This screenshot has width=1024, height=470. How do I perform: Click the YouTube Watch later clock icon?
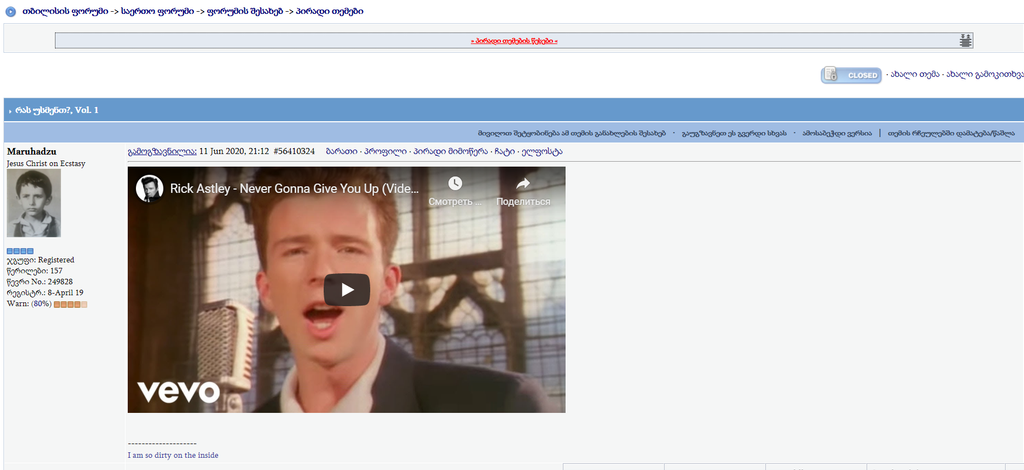click(455, 183)
